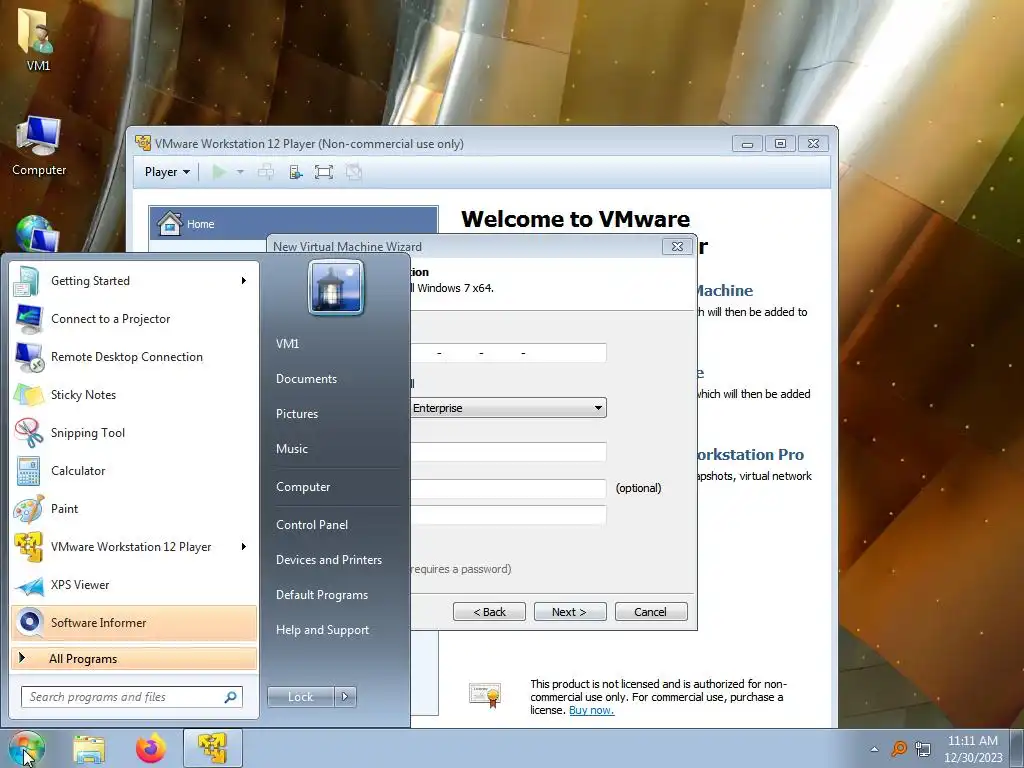Expand the play button options arrow
The width and height of the screenshot is (1024, 768).
click(240, 172)
